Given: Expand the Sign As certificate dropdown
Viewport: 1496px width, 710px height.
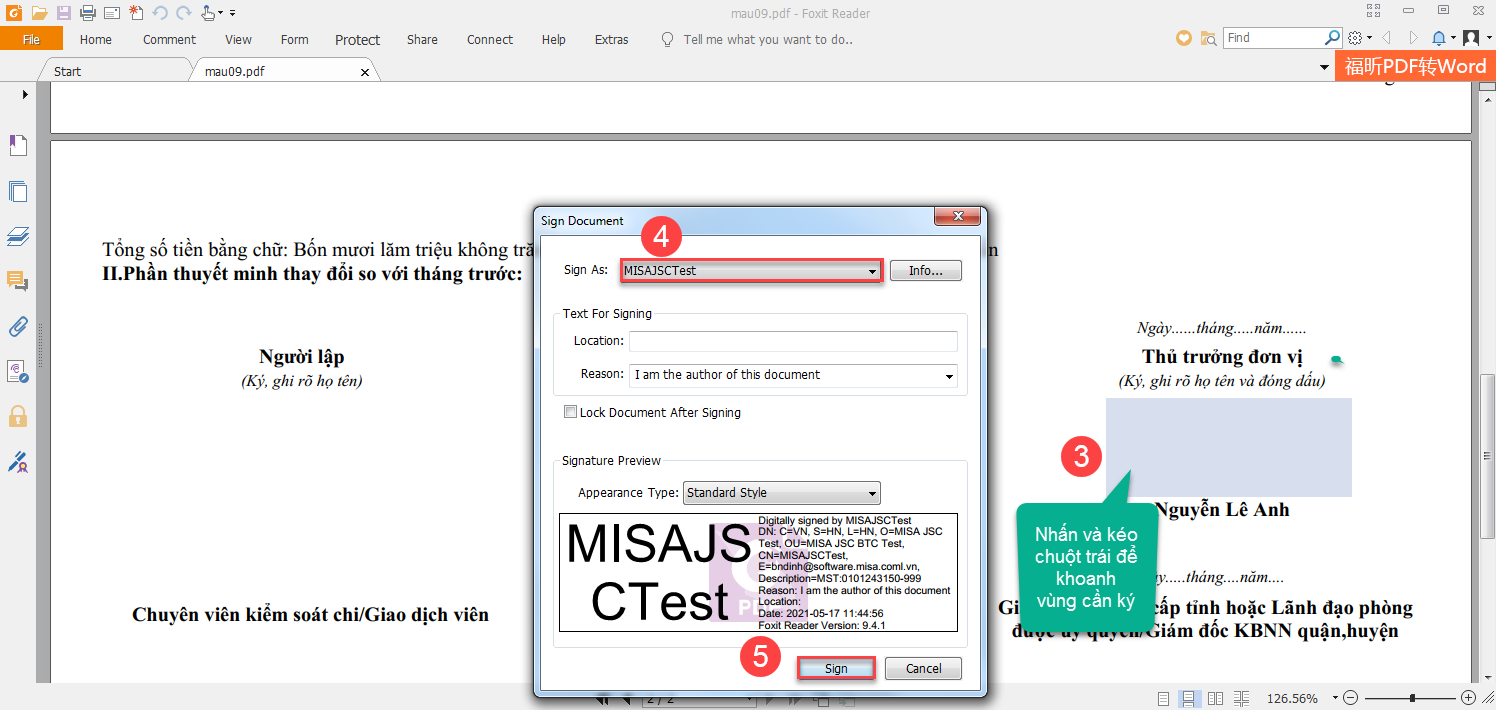Looking at the screenshot, I should (x=872, y=271).
